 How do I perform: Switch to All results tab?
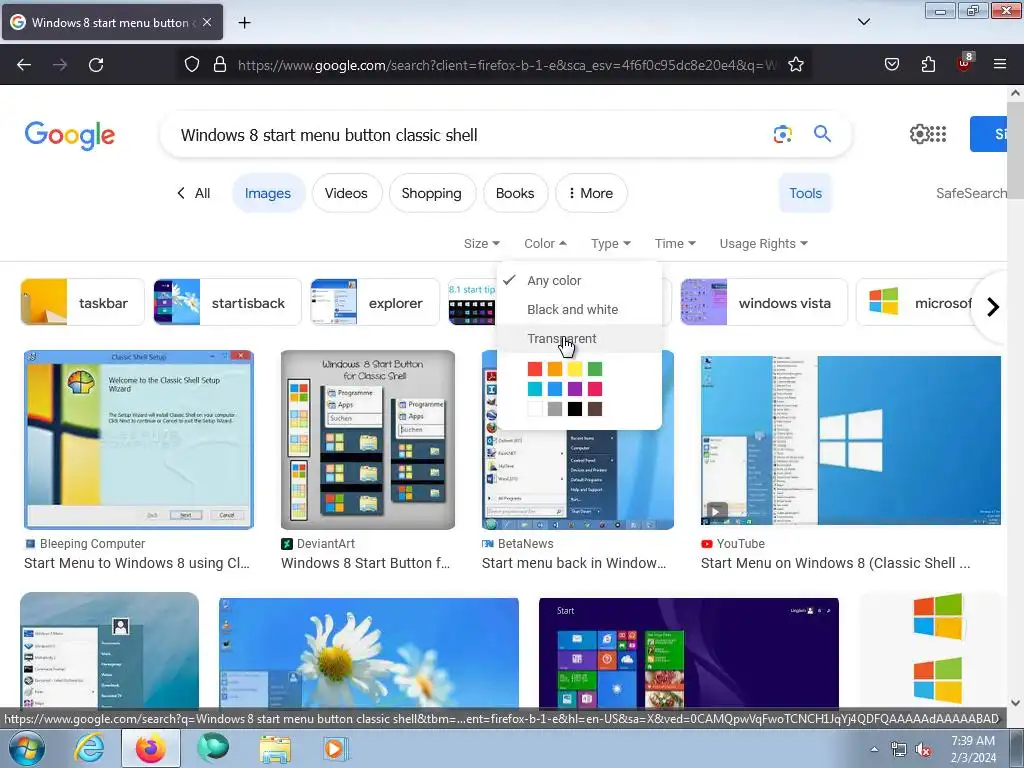(x=194, y=193)
